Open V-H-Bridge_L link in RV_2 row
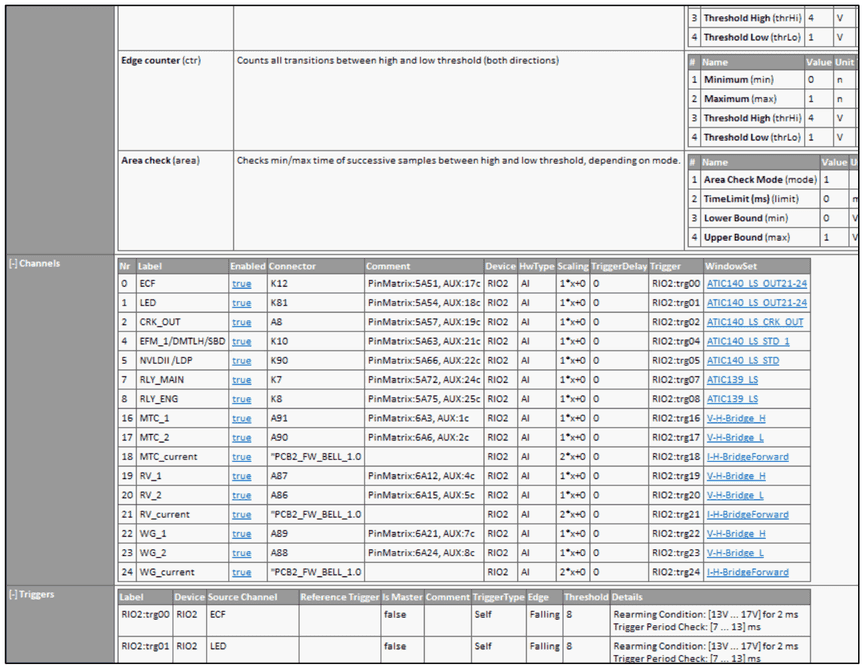Screen dimensions: 864x668 [735, 495]
